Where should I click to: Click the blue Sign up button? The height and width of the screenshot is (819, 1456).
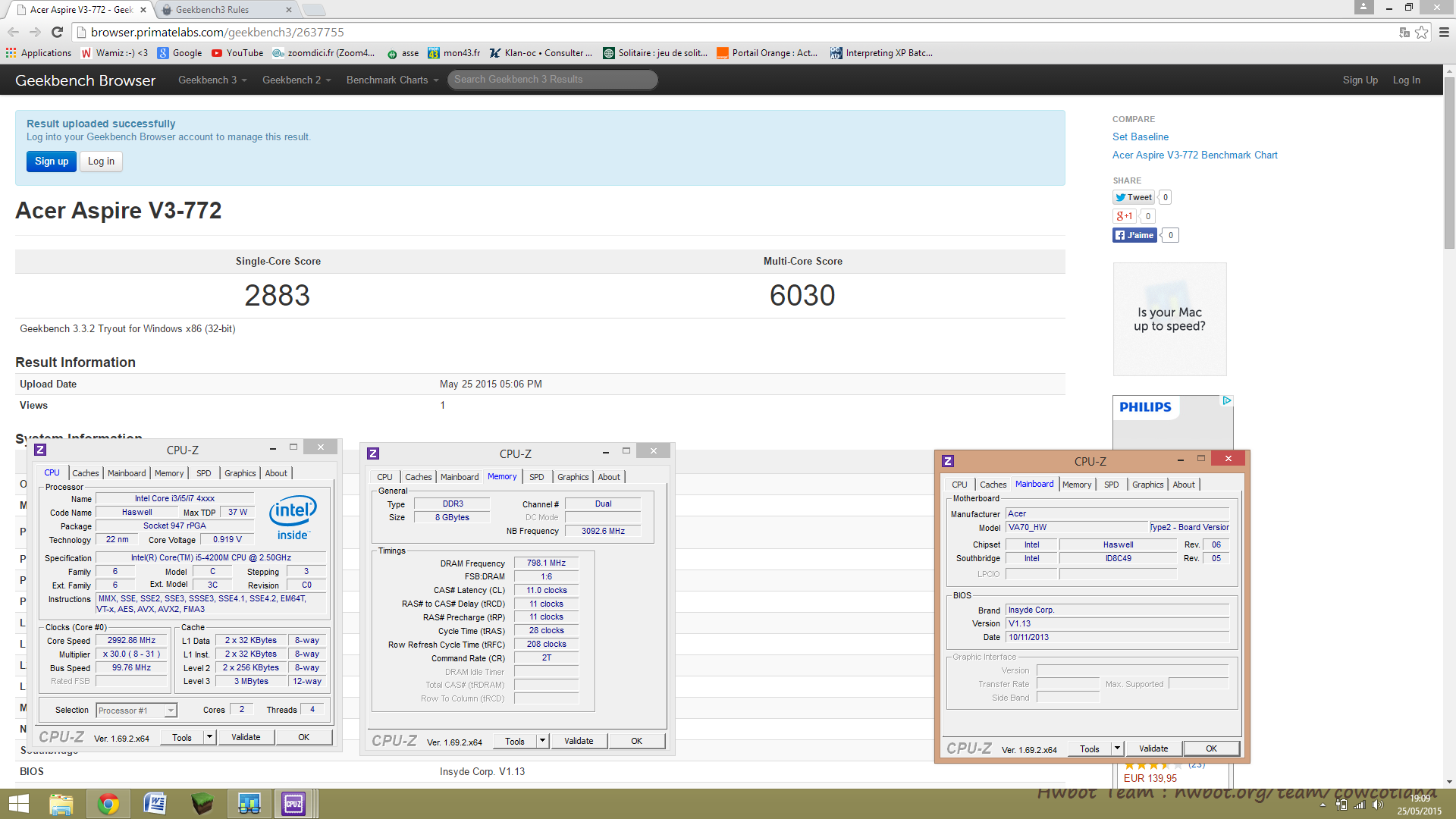pyautogui.click(x=52, y=162)
